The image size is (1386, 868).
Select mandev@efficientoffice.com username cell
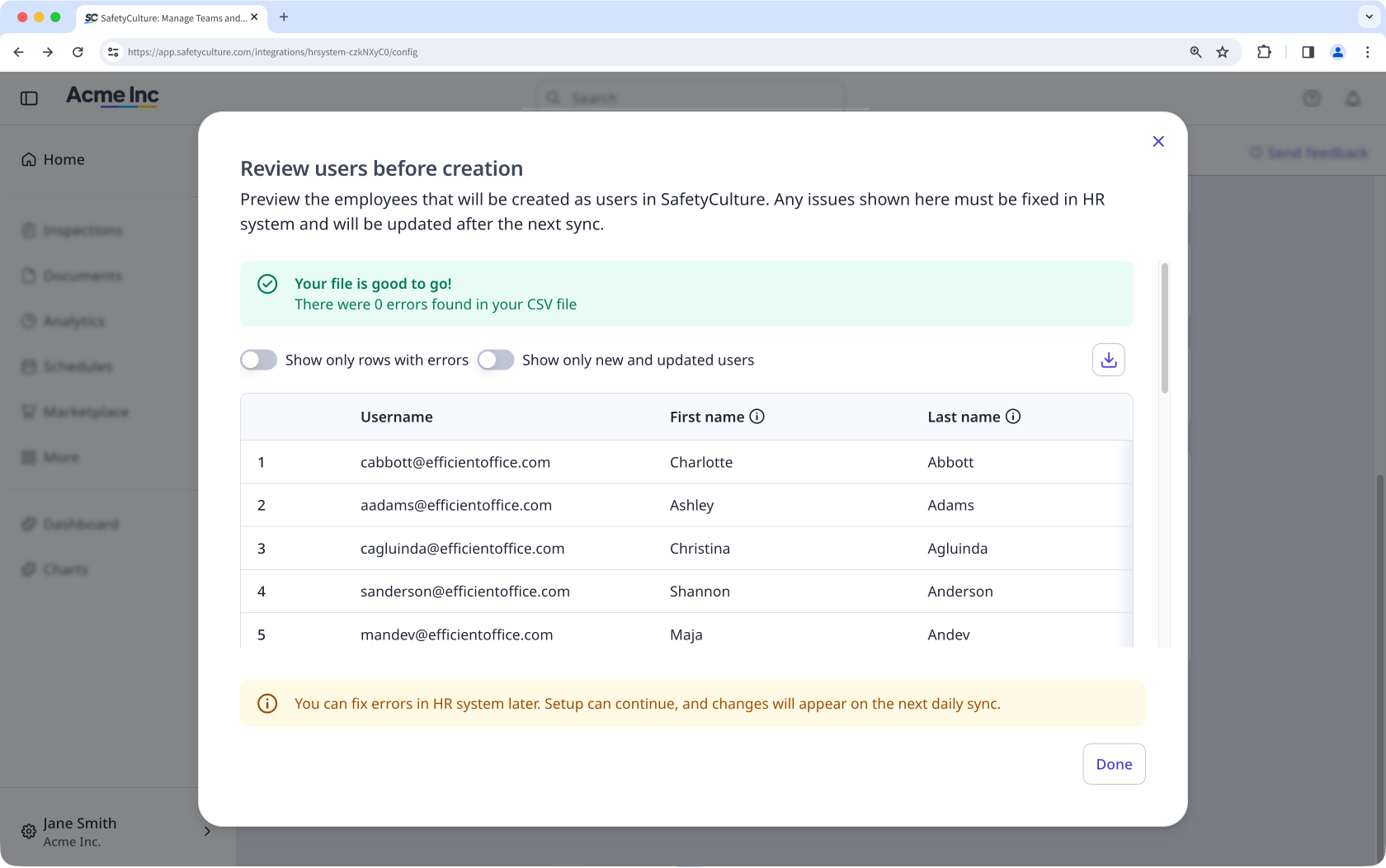click(456, 634)
